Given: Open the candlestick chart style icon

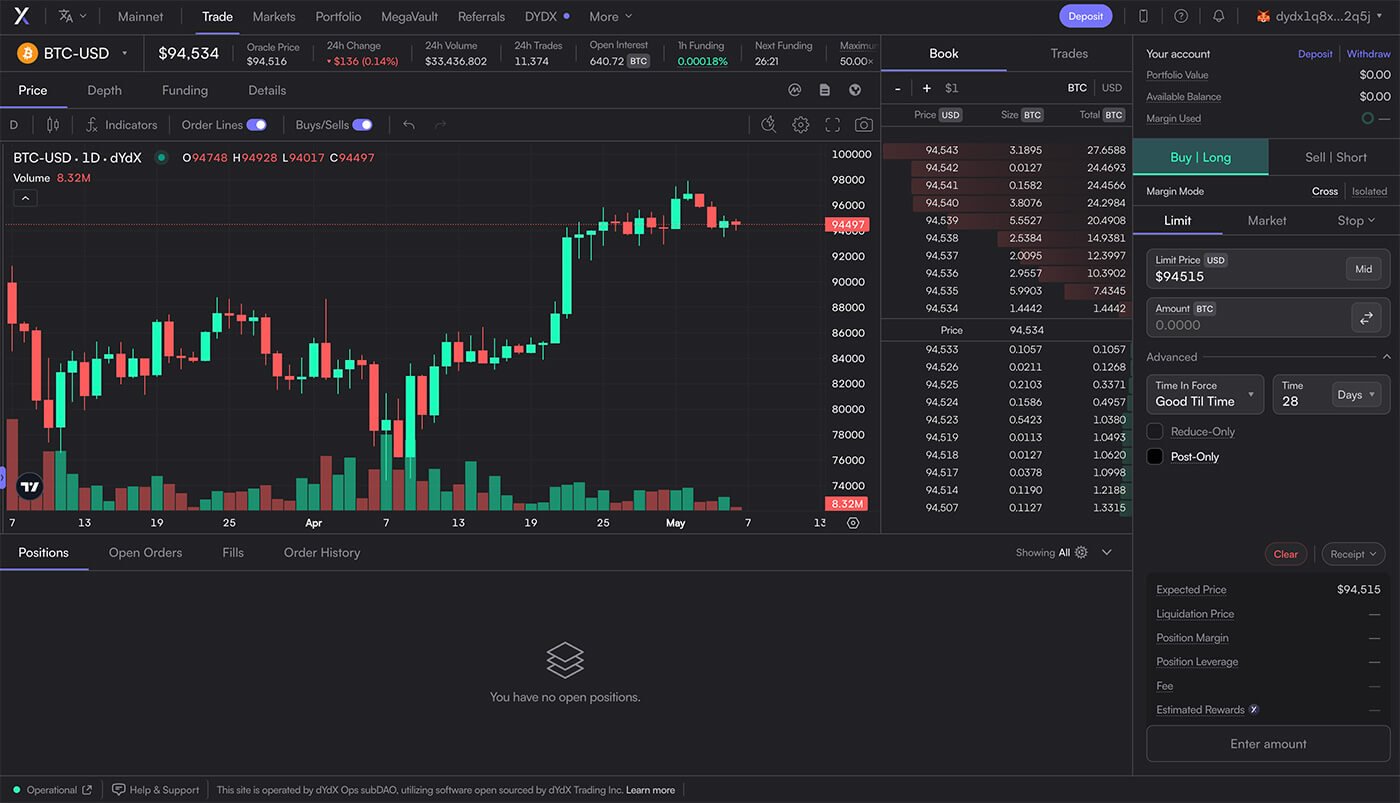Looking at the screenshot, I should pos(51,124).
